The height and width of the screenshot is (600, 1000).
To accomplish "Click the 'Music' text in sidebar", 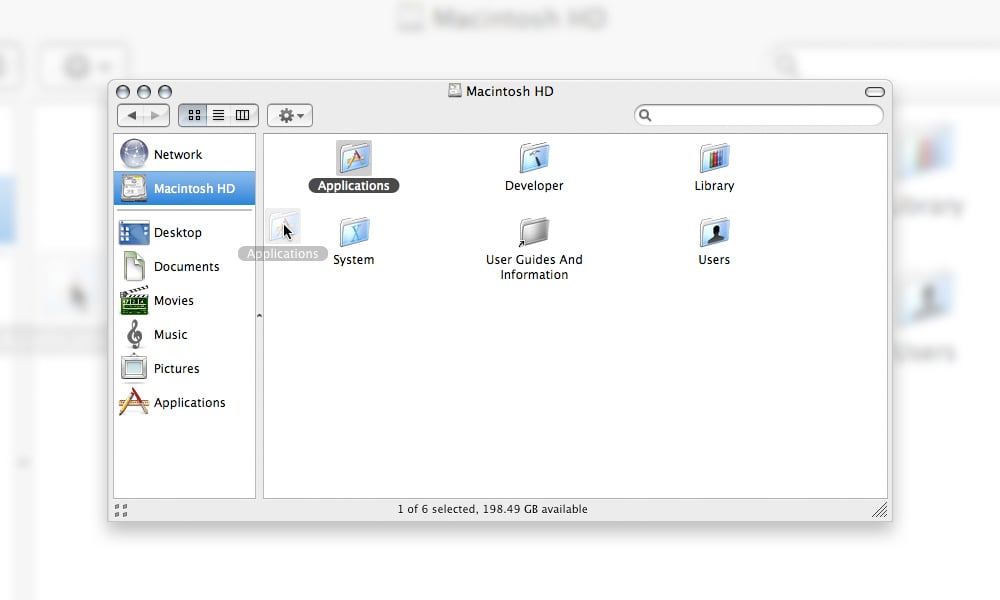I will click(170, 335).
